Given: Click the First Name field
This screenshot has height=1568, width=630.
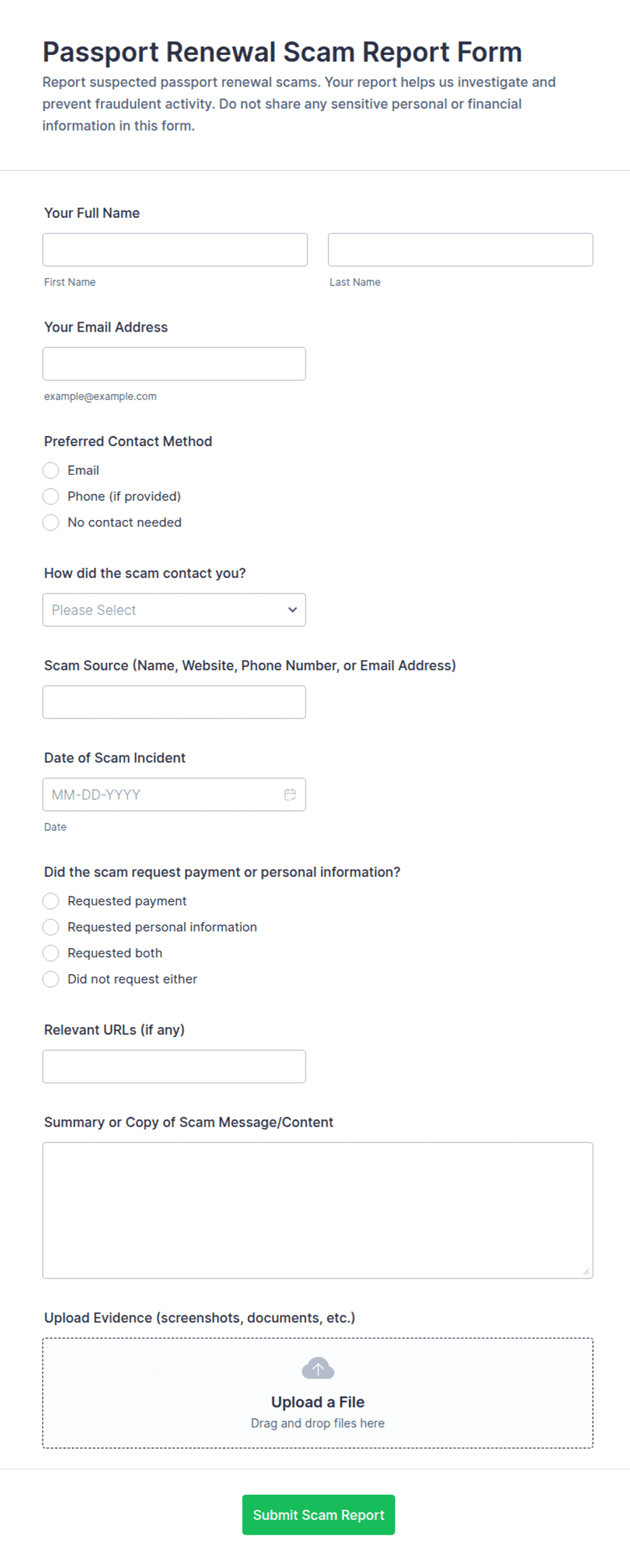Looking at the screenshot, I should click(175, 250).
